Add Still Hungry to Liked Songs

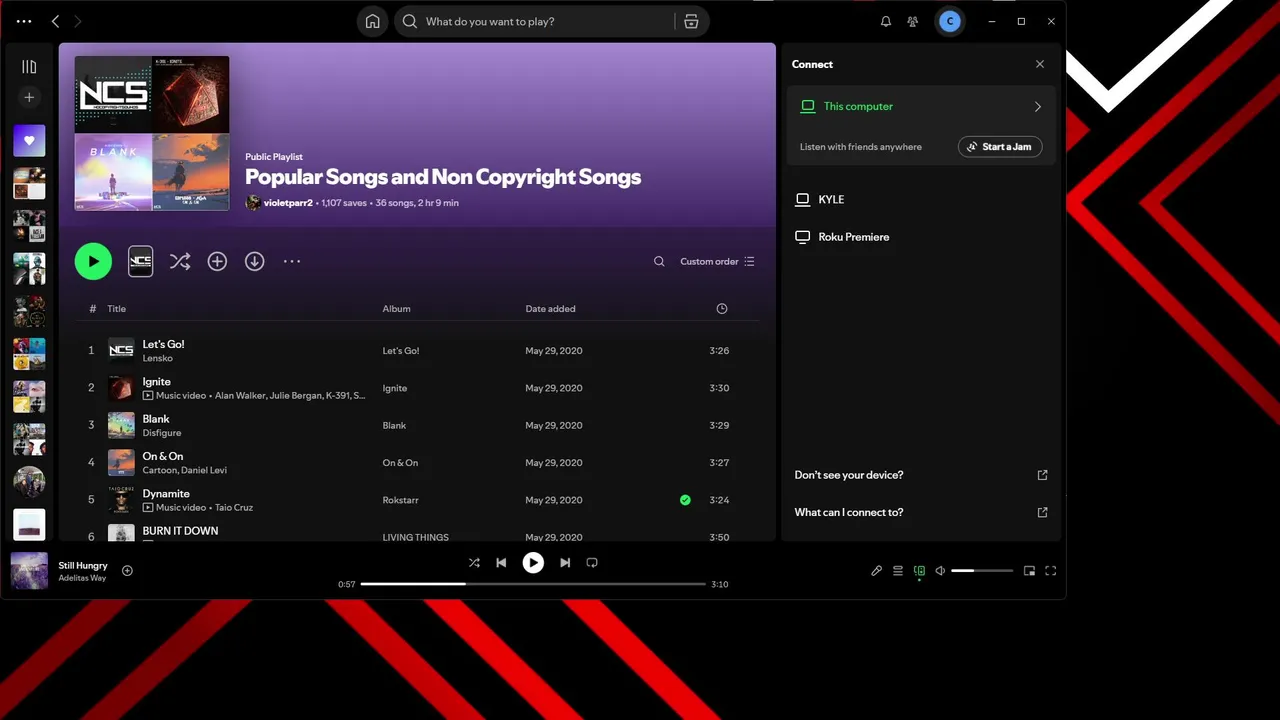(x=127, y=571)
